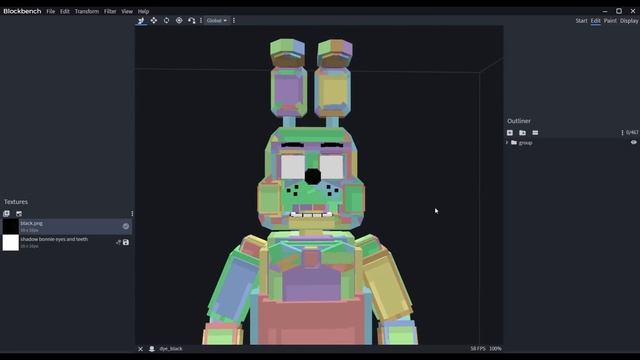The height and width of the screenshot is (360, 640).
Task: Open Outliner options beside the element counter
Action: click(x=622, y=133)
